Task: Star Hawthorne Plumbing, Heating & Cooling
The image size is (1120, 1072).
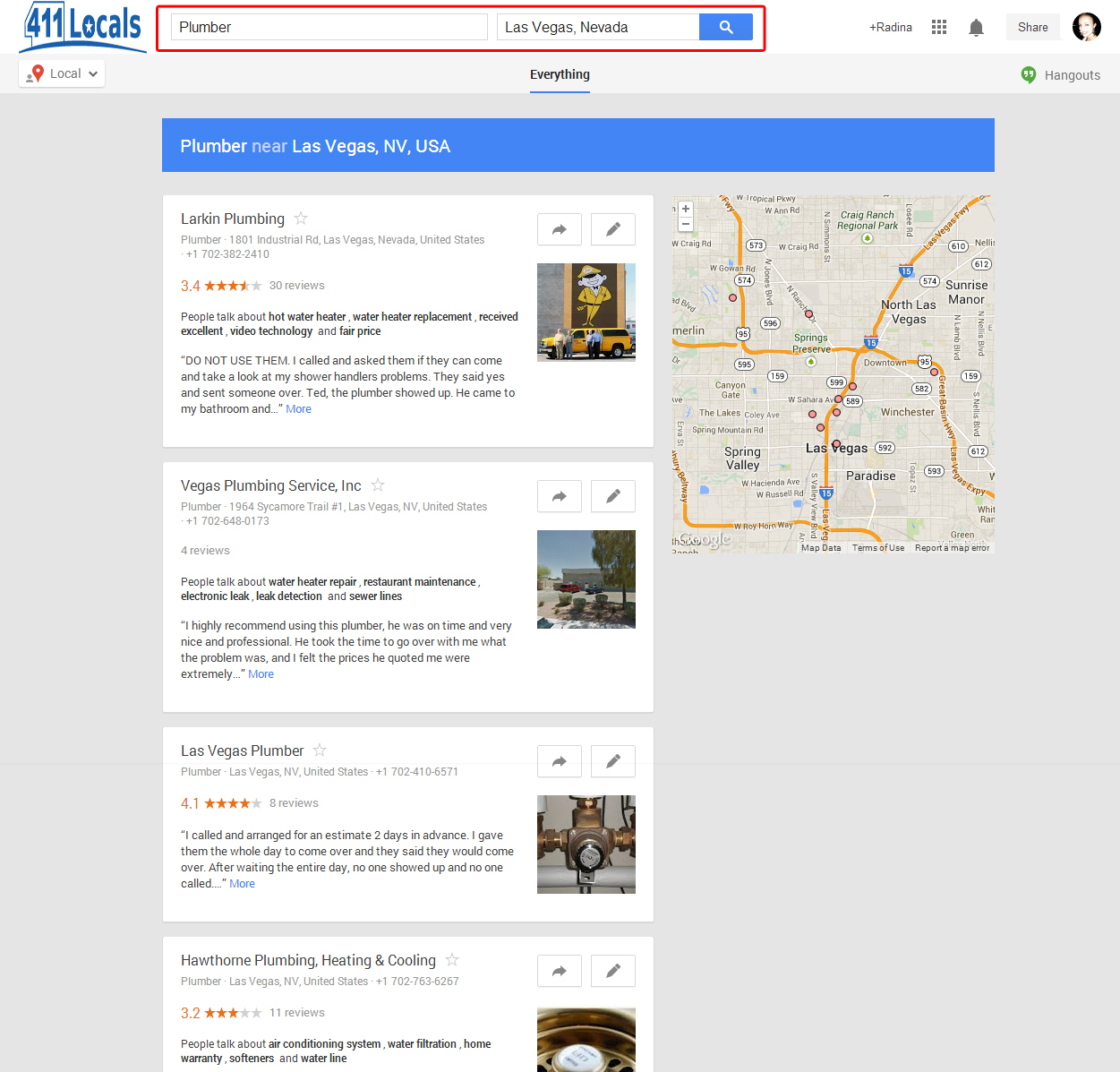Action: click(452, 960)
